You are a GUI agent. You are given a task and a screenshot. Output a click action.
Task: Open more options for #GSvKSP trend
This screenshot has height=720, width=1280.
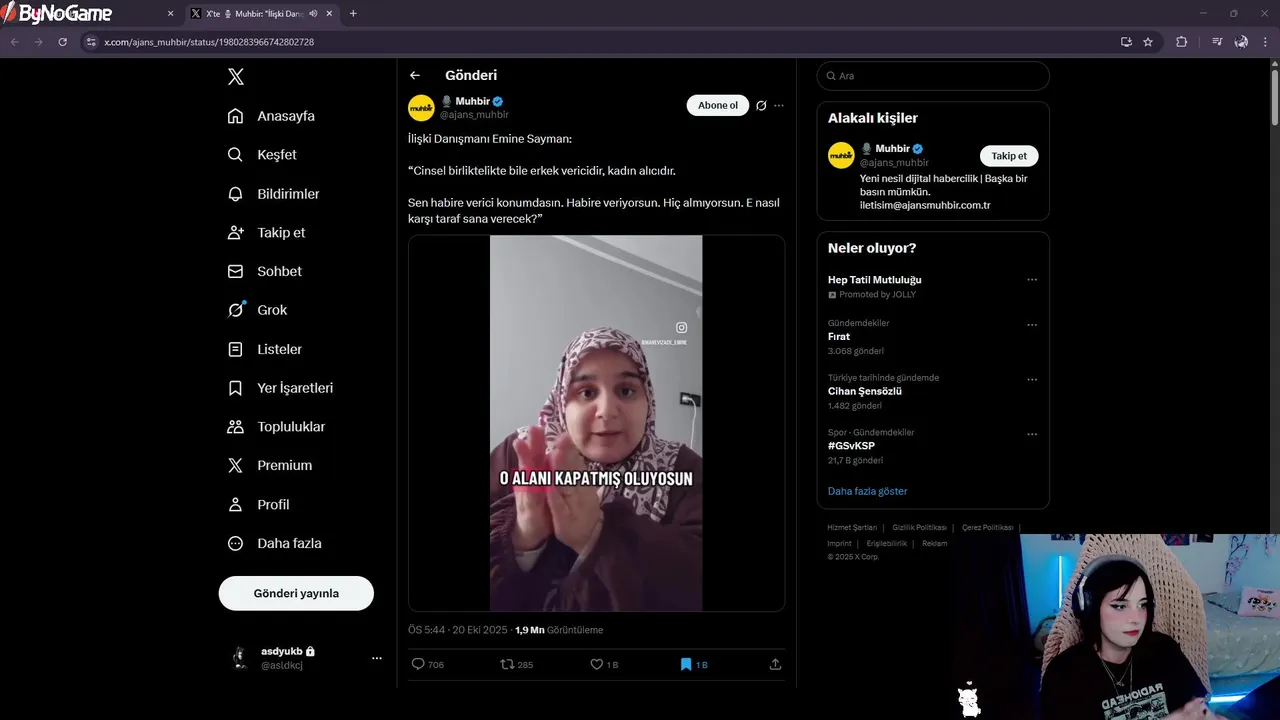(x=1032, y=435)
